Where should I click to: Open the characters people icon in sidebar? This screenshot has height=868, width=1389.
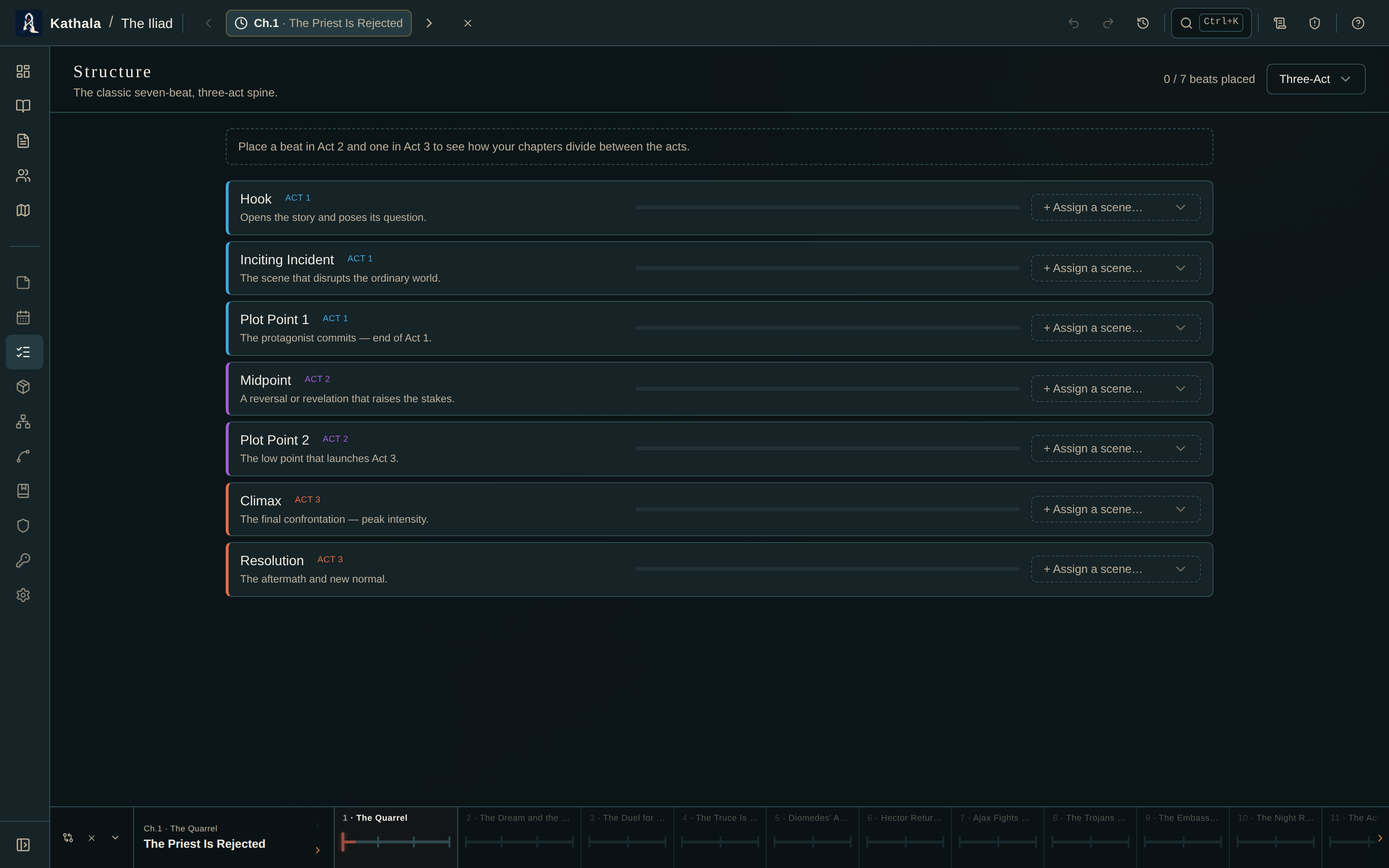pyautogui.click(x=23, y=175)
